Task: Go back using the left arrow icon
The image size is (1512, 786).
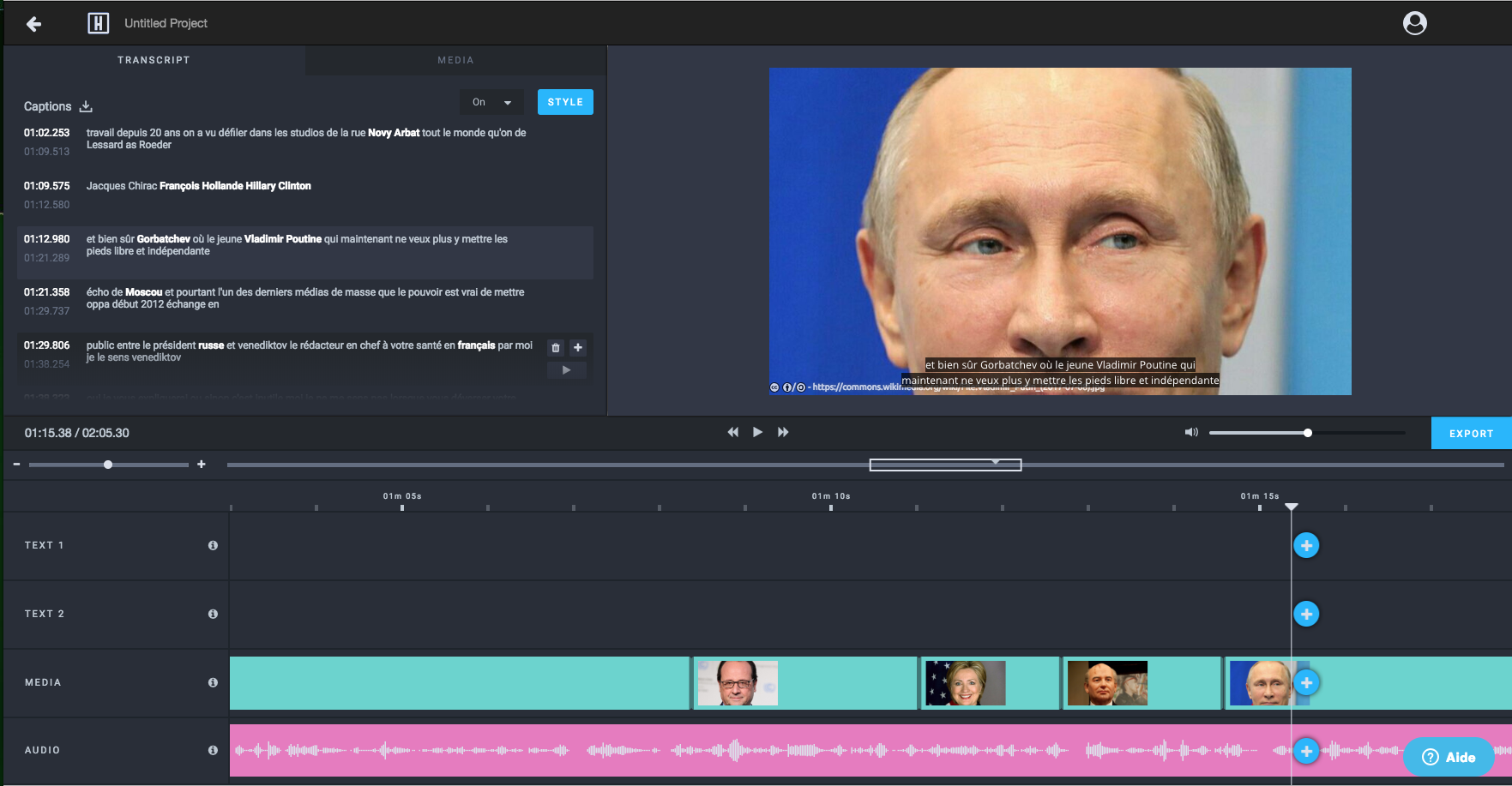Action: click(33, 24)
